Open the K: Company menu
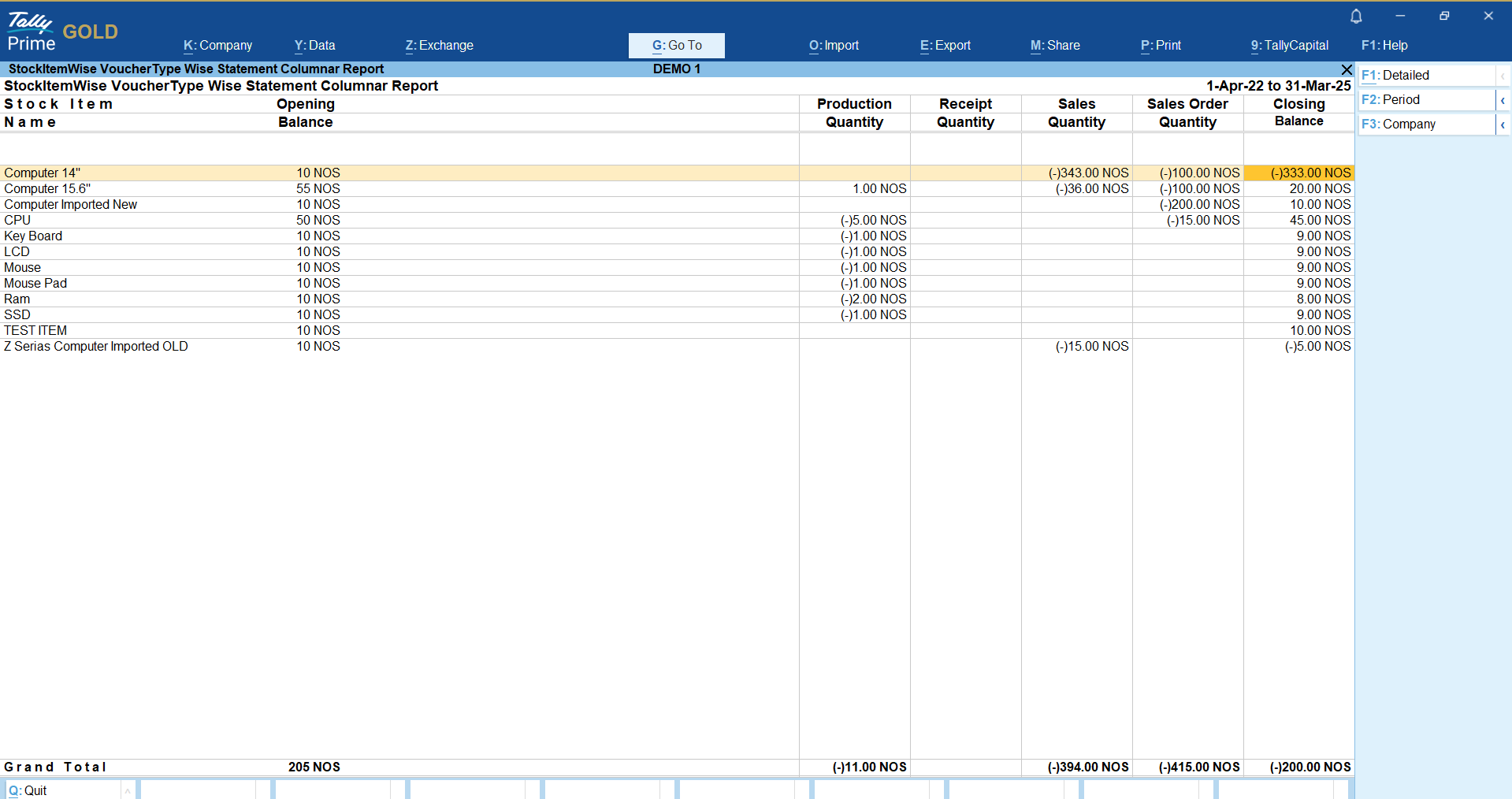The image size is (1512, 799). [x=217, y=46]
